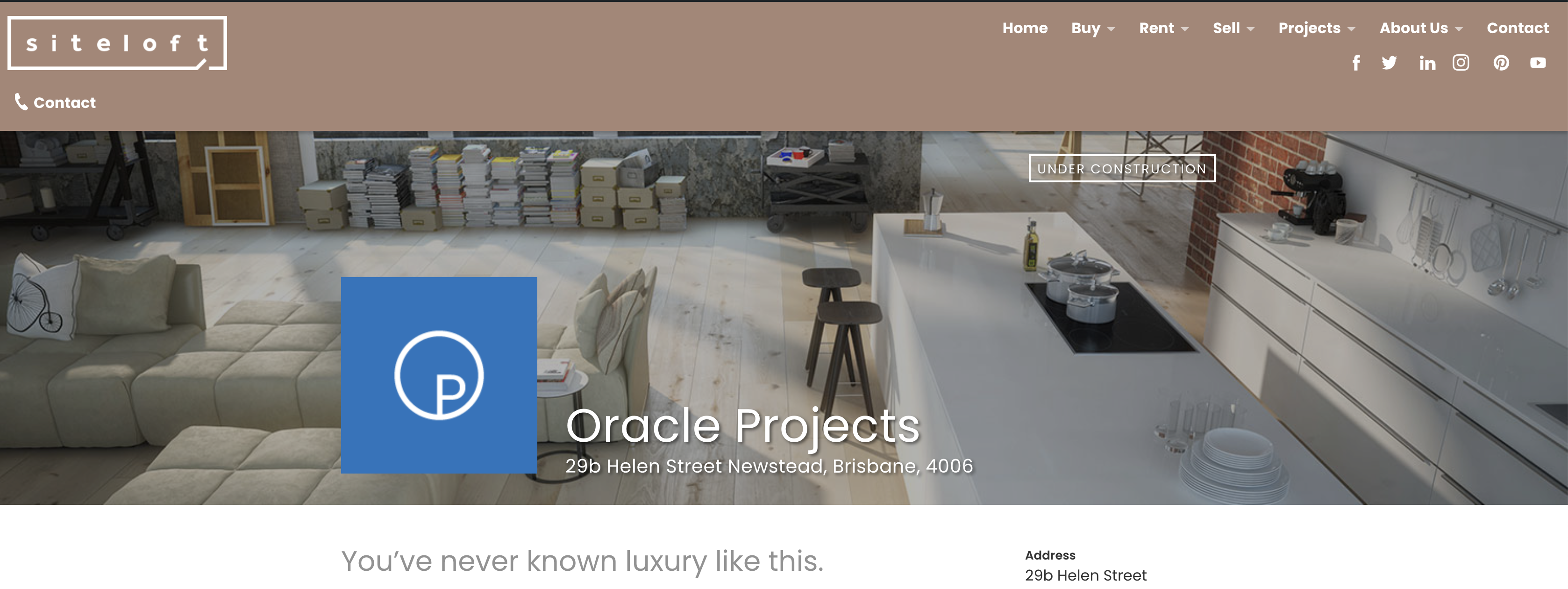Open Contact in the top navigation
The height and width of the screenshot is (589, 1568).
(x=1518, y=28)
